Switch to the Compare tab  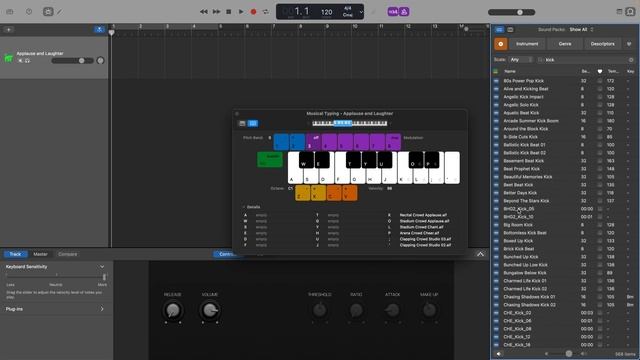pos(68,254)
